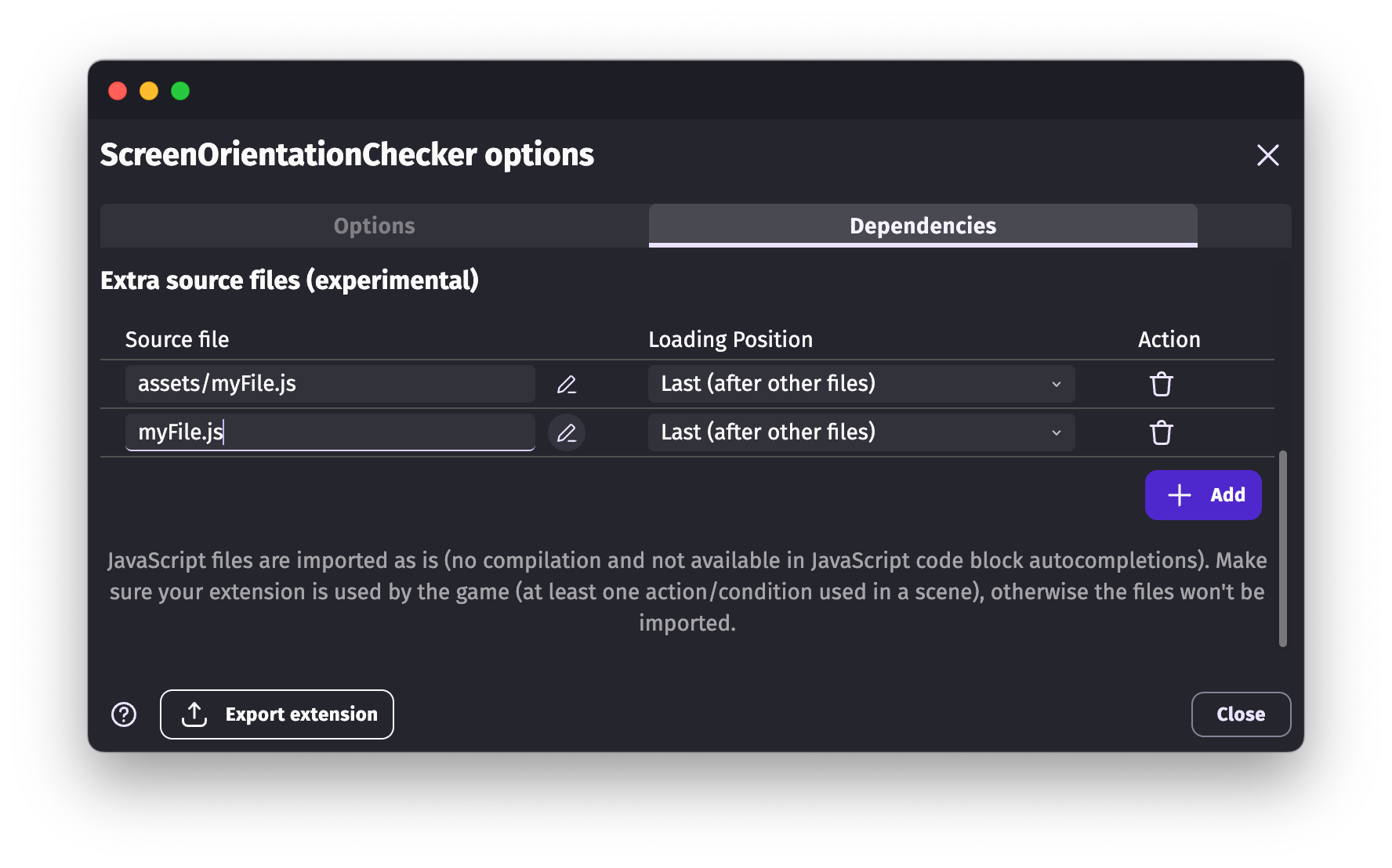Click the vertical scrollbar on the right
This screenshot has width=1392, height=868.
click(1284, 548)
